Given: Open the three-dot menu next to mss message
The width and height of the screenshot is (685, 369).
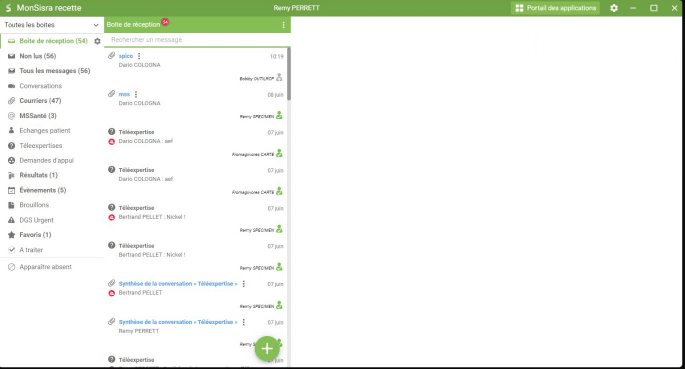Looking at the screenshot, I should coord(136,94).
